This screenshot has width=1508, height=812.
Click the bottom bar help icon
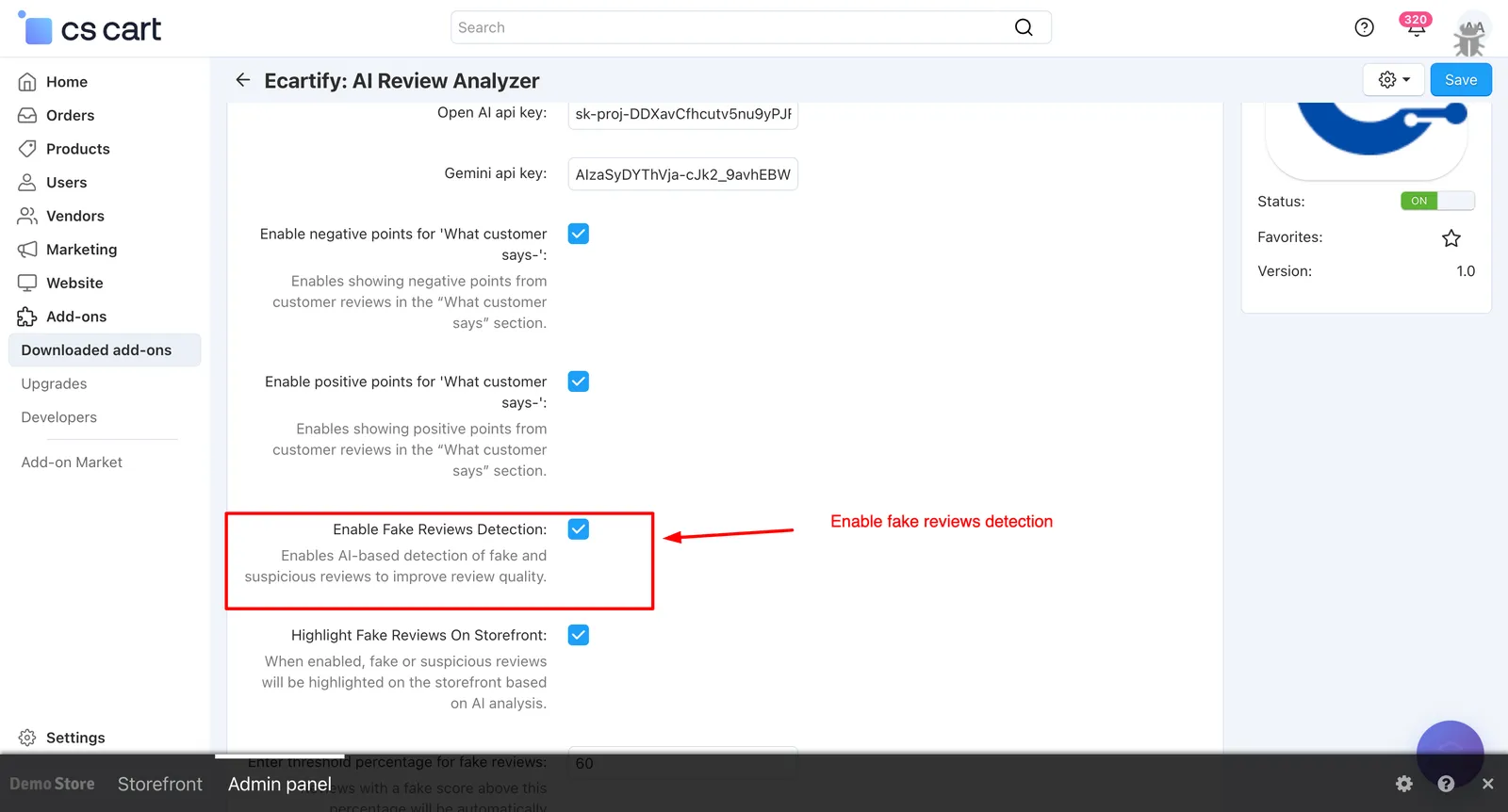point(1446,784)
